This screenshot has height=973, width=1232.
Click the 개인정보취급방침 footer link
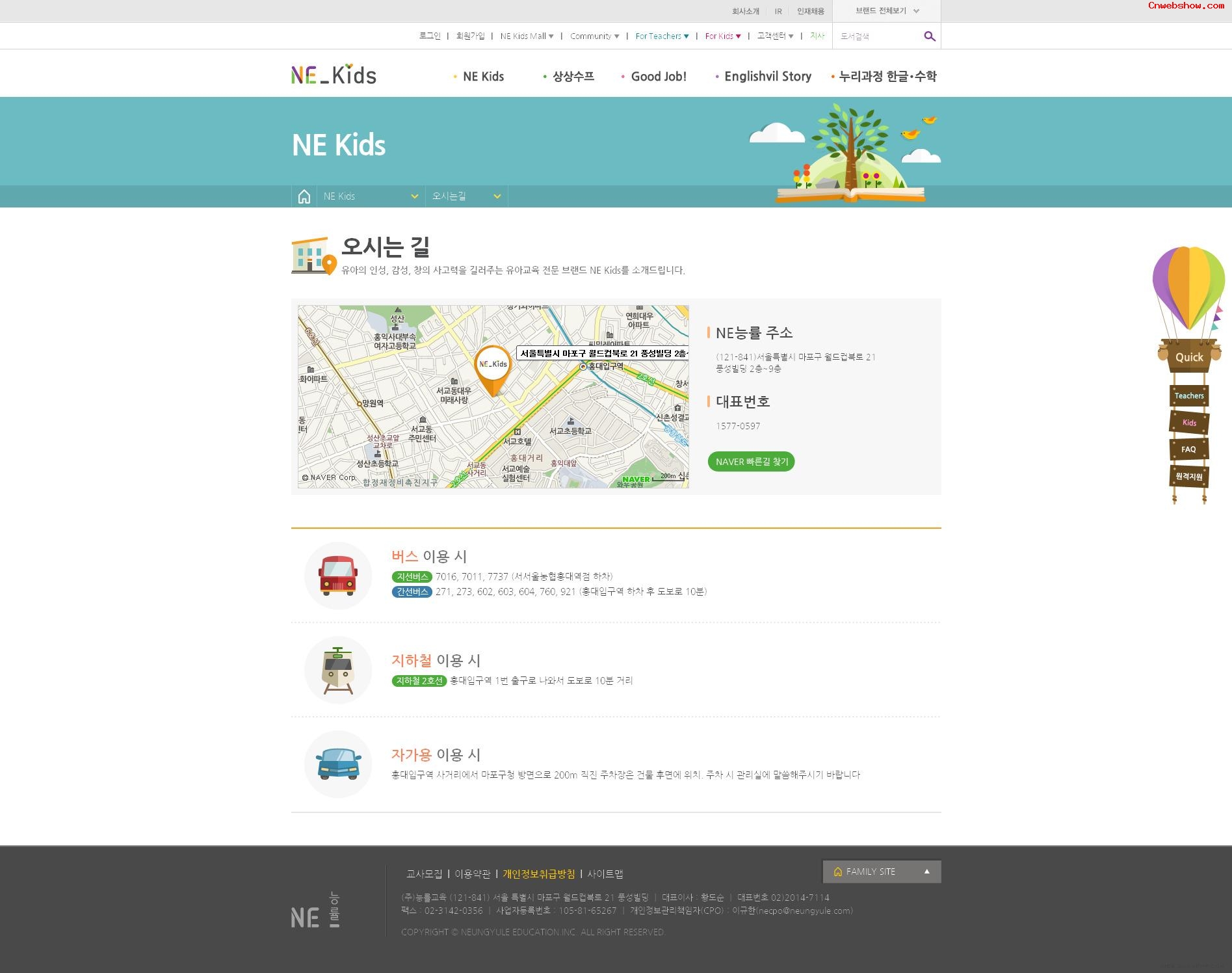(x=539, y=874)
